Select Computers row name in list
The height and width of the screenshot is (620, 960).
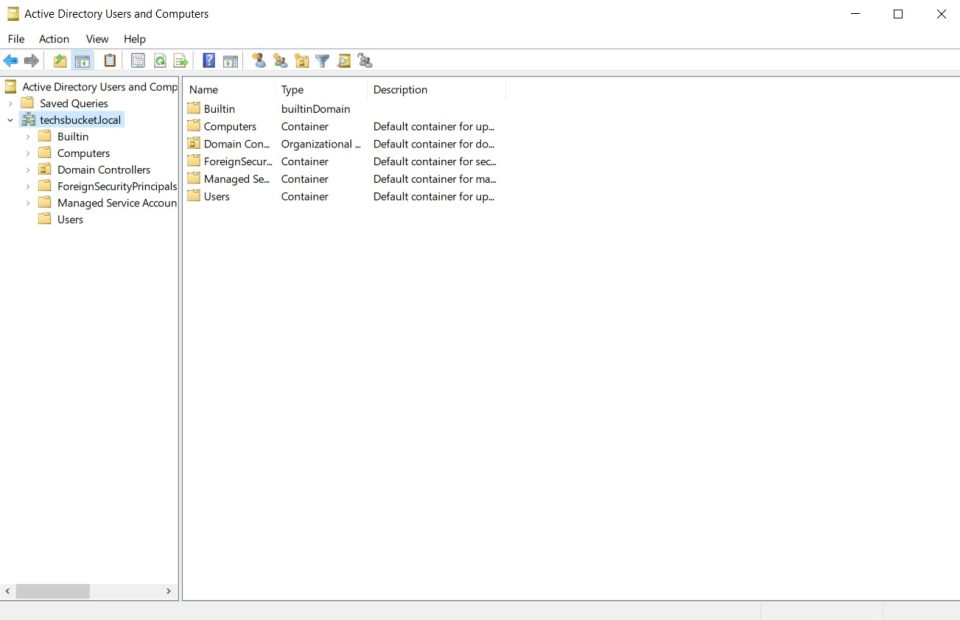point(230,126)
